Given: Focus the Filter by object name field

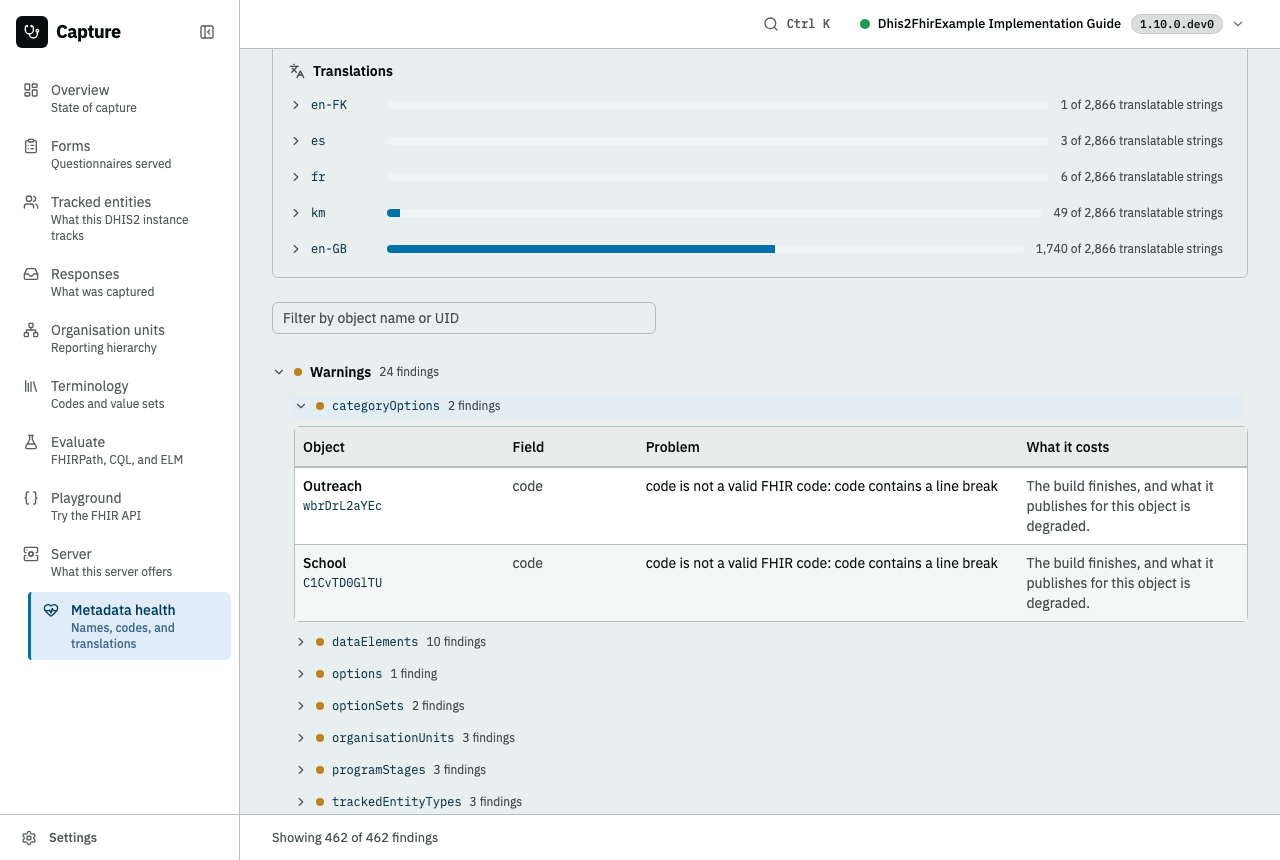Looking at the screenshot, I should [464, 318].
